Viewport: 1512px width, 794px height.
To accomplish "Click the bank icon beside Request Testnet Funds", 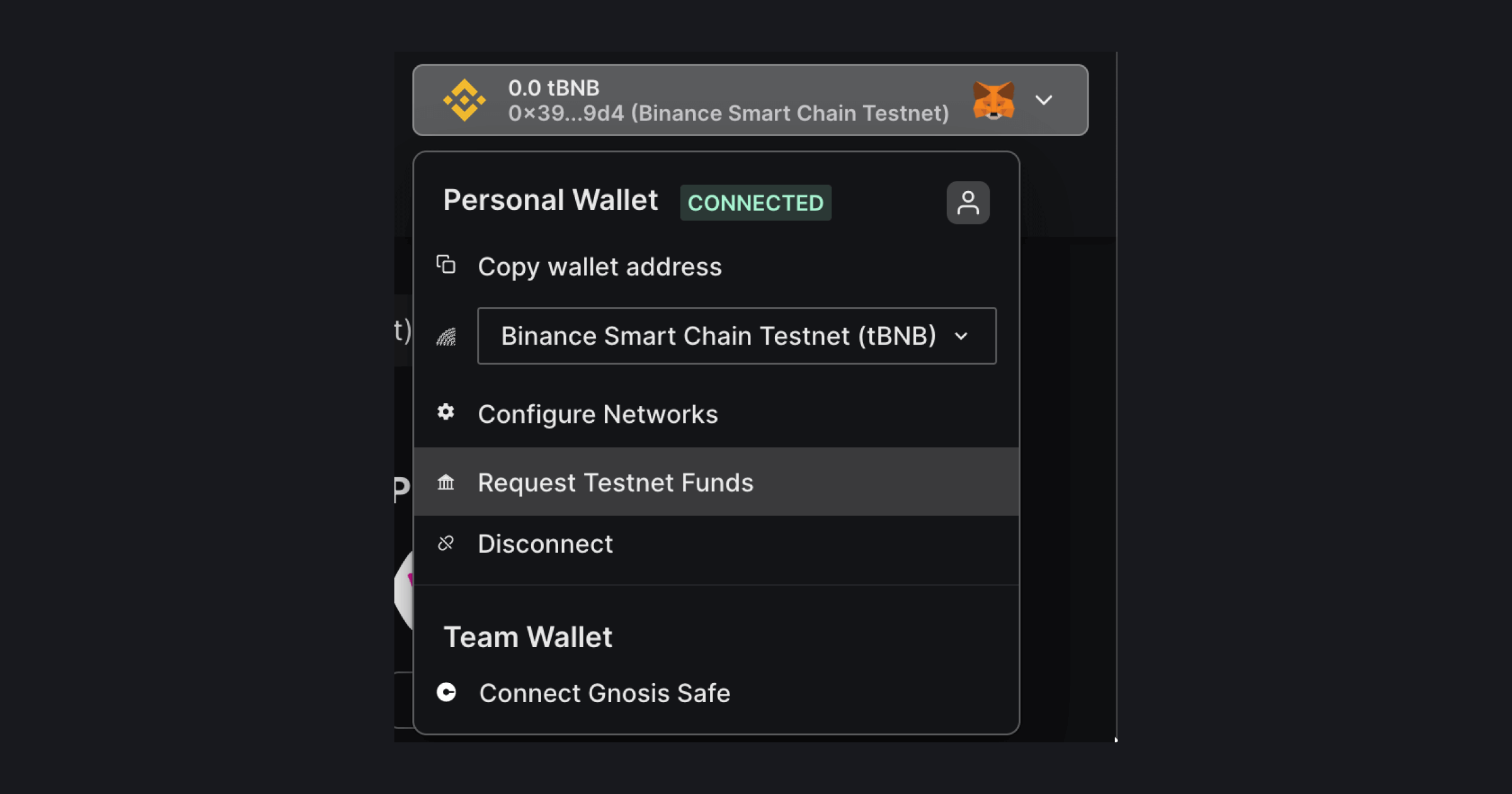I will point(446,482).
